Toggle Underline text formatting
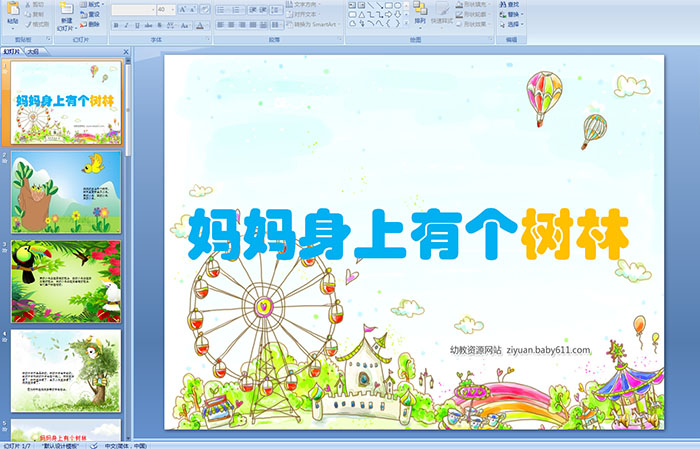Viewport: 700px width, 449px height. (139, 25)
